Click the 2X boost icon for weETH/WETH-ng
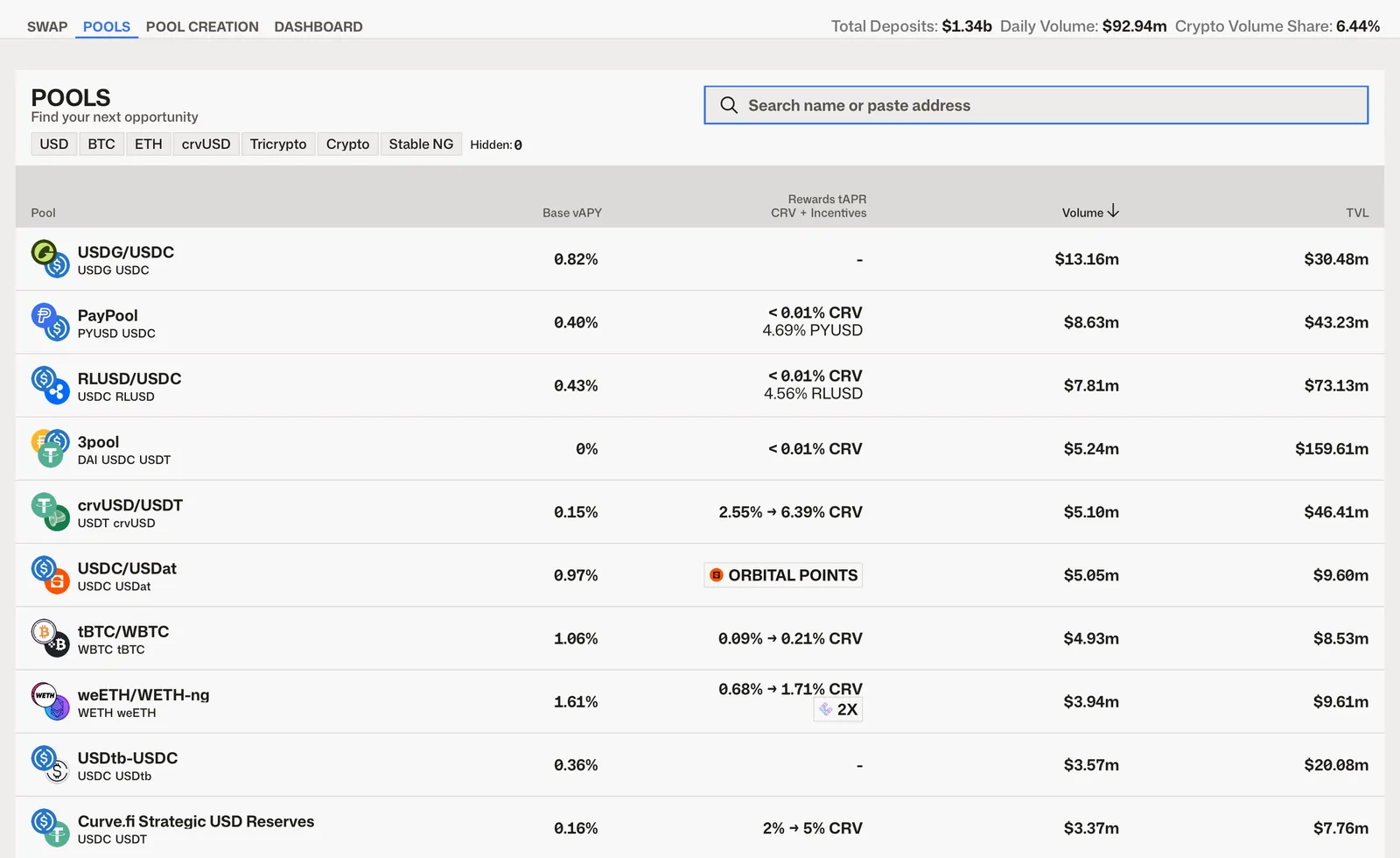1400x858 pixels. click(x=826, y=709)
